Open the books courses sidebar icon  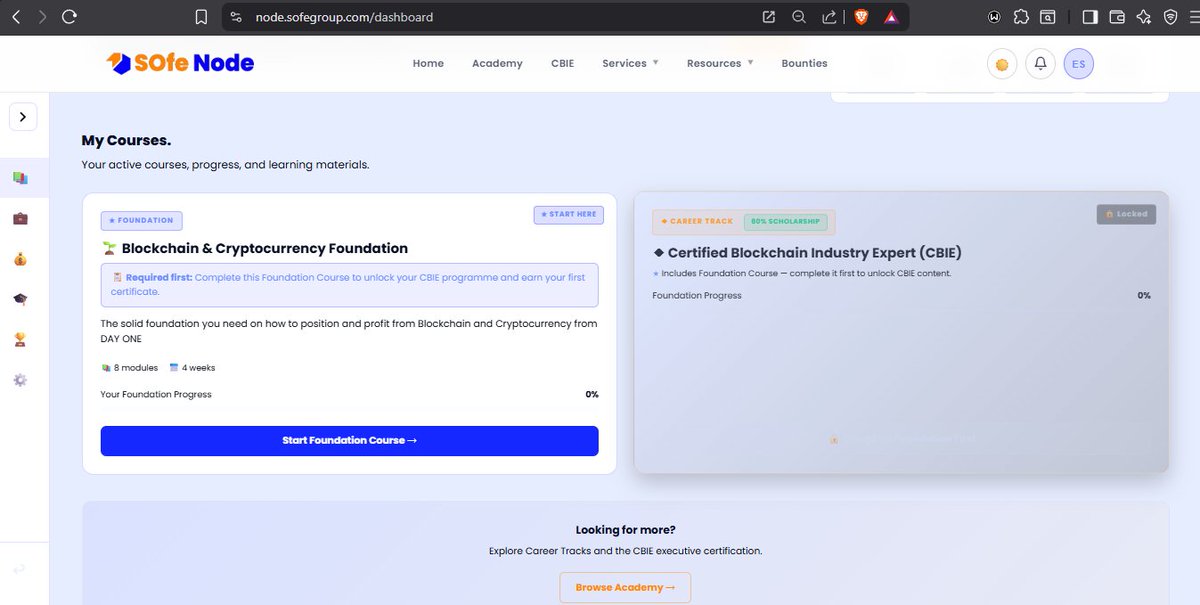pyautogui.click(x=20, y=178)
